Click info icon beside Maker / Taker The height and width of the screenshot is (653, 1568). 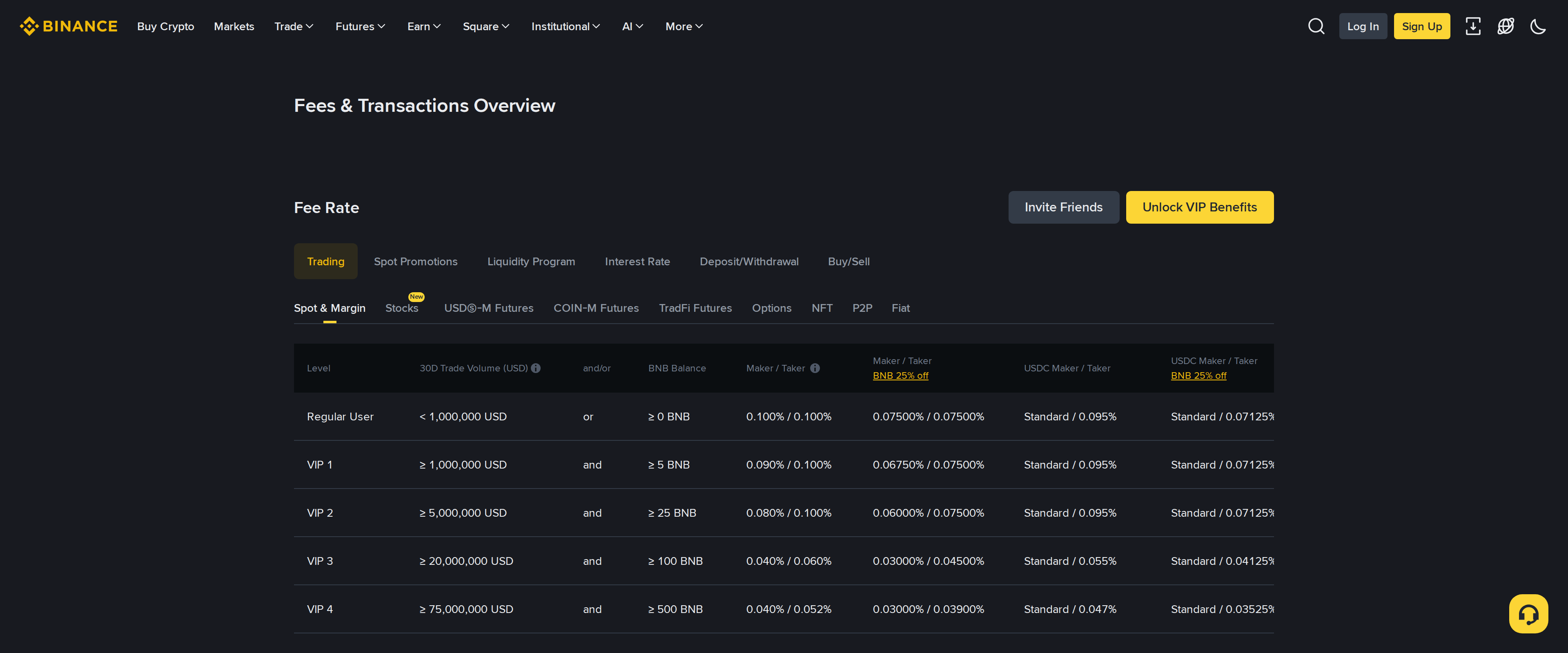815,368
